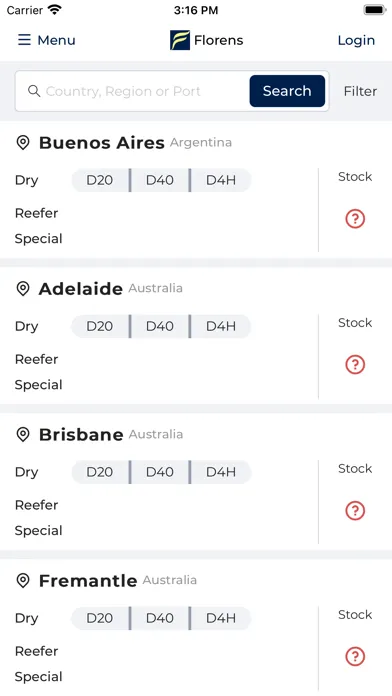Tap the Fremantle location pin icon
This screenshot has height=696, width=392.
(23, 581)
